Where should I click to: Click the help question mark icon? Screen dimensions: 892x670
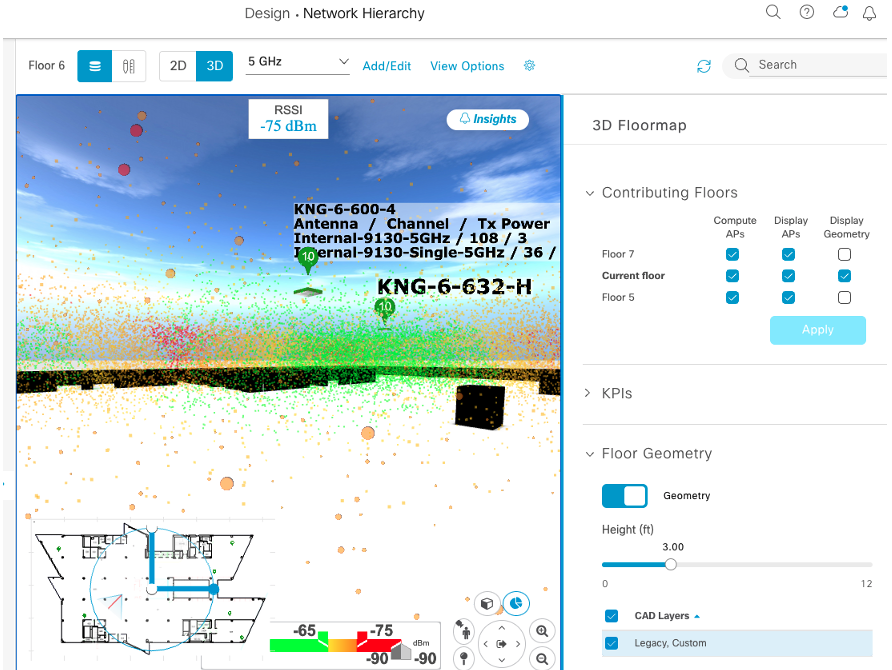[x=807, y=13]
